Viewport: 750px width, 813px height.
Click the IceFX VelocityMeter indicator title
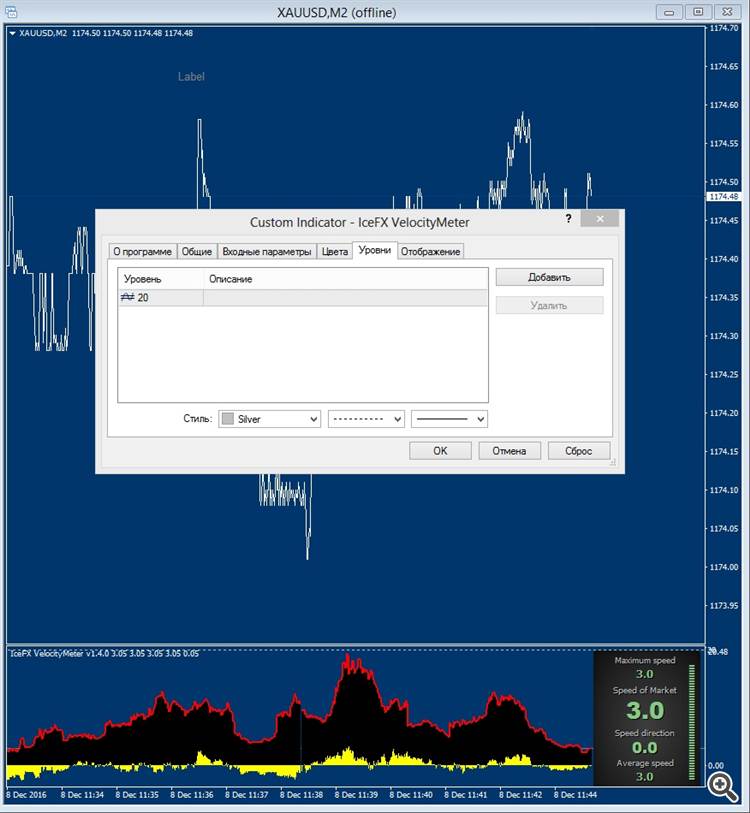(104, 653)
